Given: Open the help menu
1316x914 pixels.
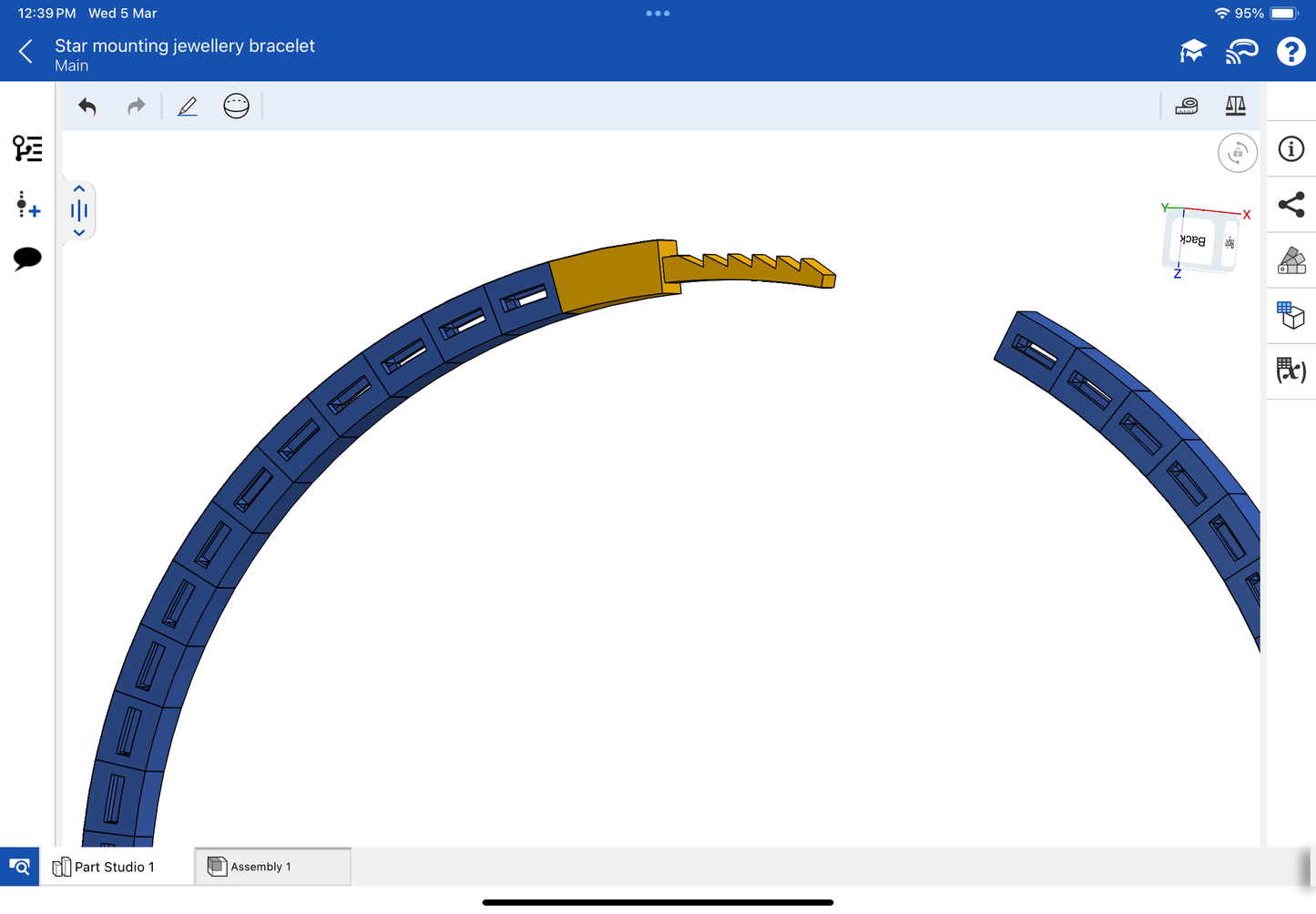Looking at the screenshot, I should click(x=1290, y=52).
